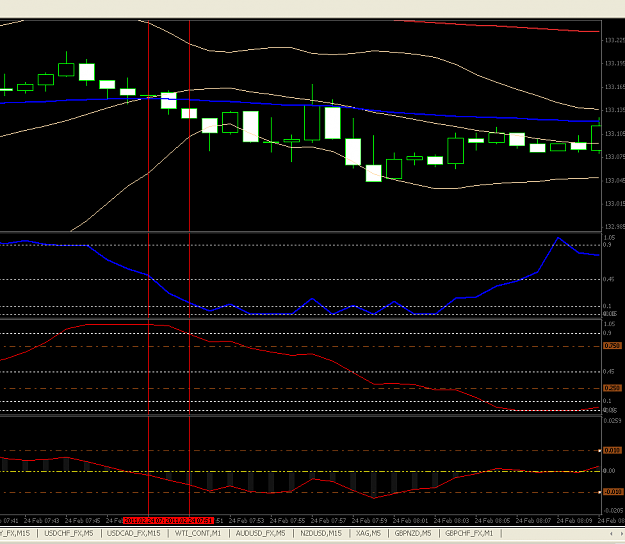Switch to the GBPNZD,M5 tab
The width and height of the screenshot is (625, 544).
tap(413, 533)
